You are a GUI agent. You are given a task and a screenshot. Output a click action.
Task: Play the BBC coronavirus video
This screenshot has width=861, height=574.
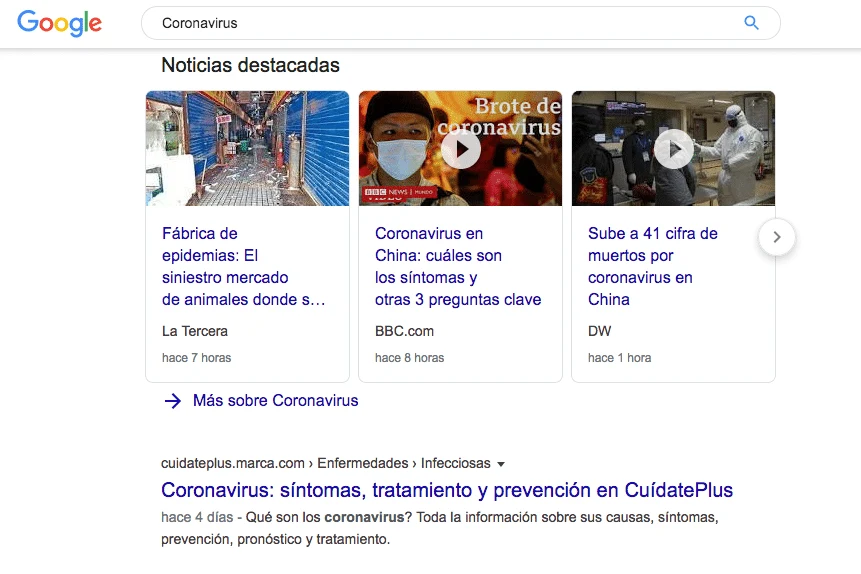pyautogui.click(x=461, y=149)
